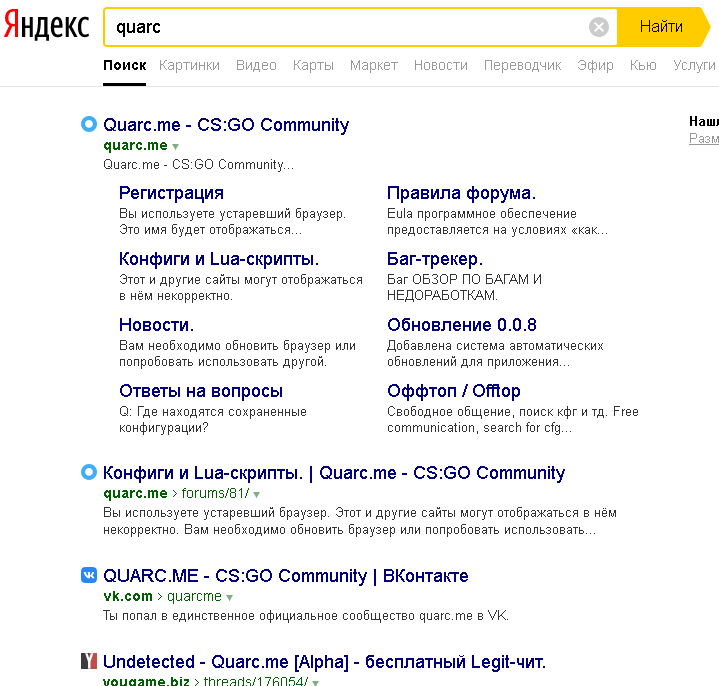Click text 'Eula программное обеспечение'
Image resolution: width=719 pixels, height=686 pixels.
(x=482, y=214)
